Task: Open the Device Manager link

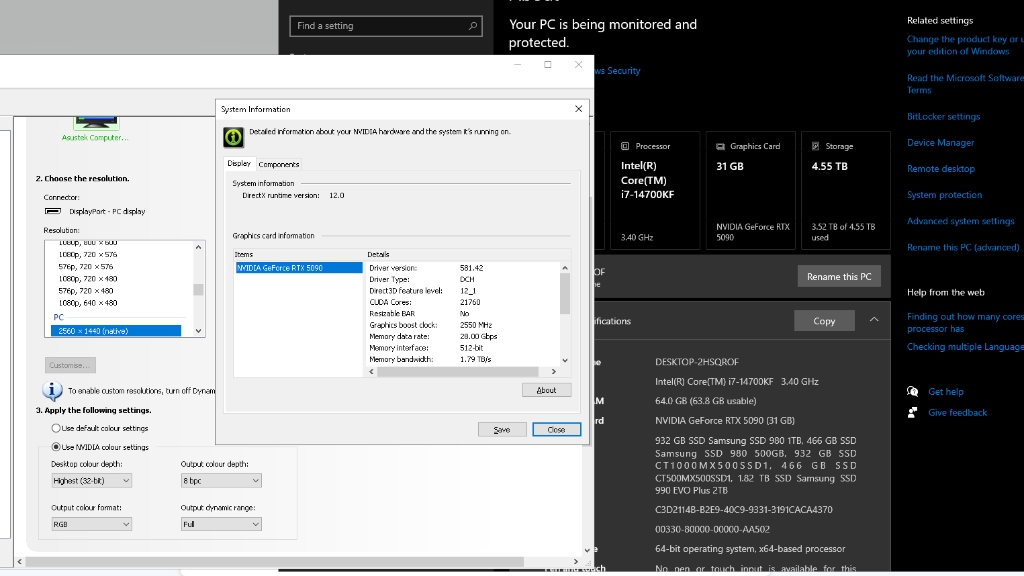Action: coord(940,143)
